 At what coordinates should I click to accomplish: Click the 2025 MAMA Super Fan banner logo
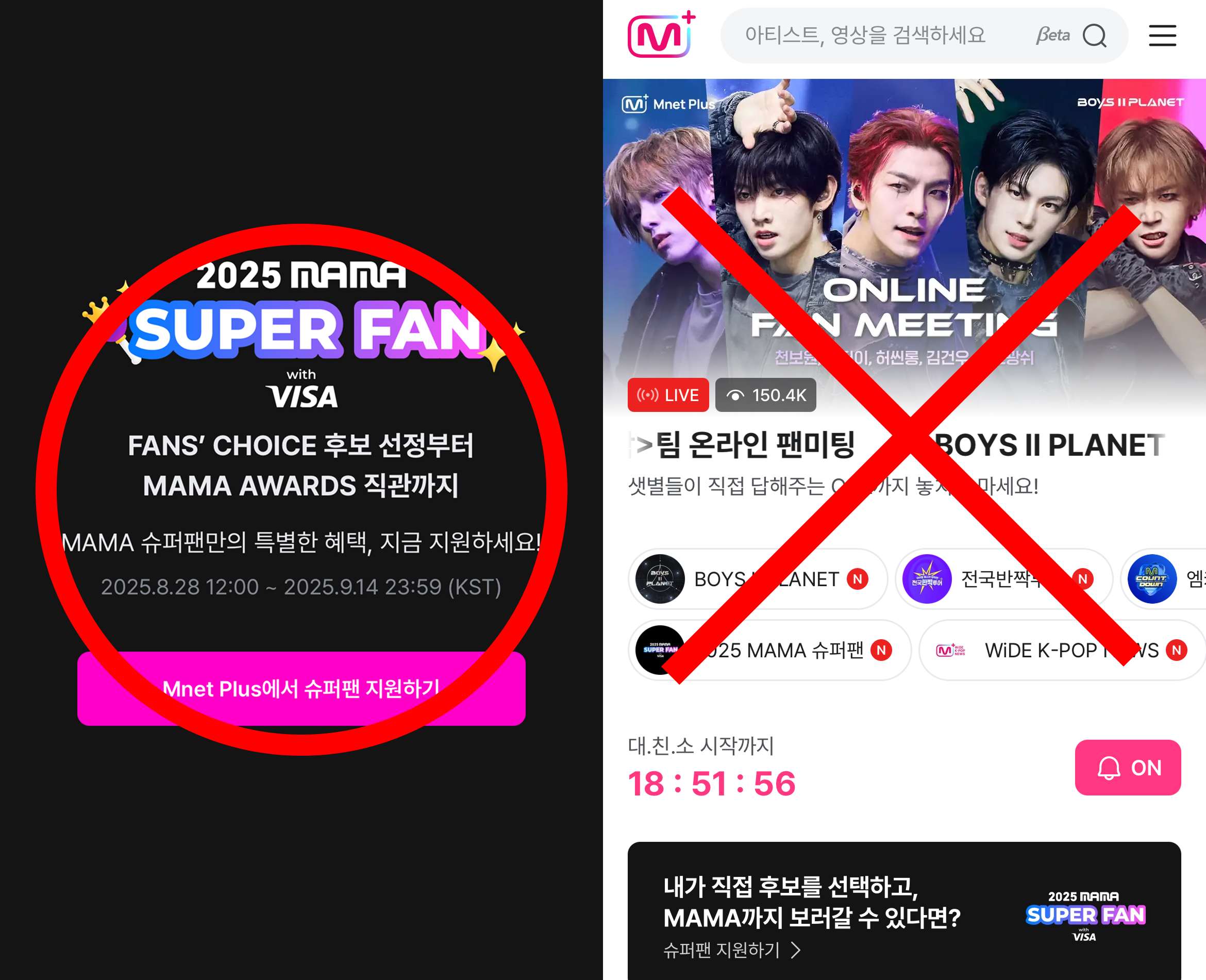click(x=302, y=332)
